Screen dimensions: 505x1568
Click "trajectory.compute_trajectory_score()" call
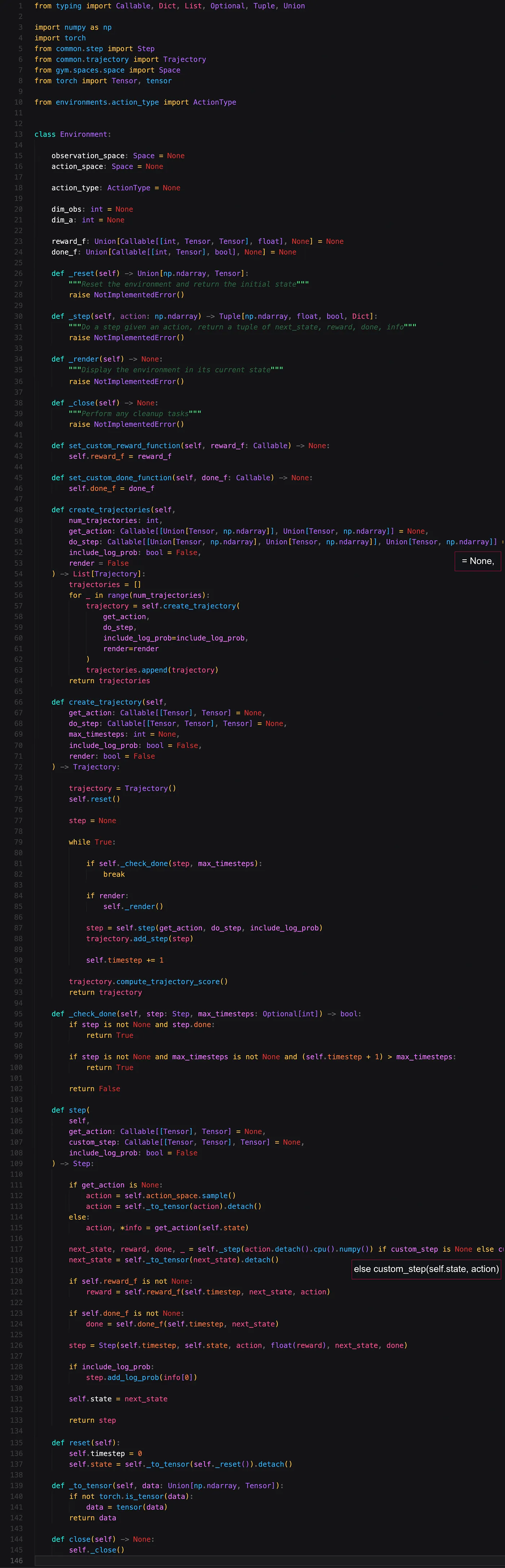148,982
